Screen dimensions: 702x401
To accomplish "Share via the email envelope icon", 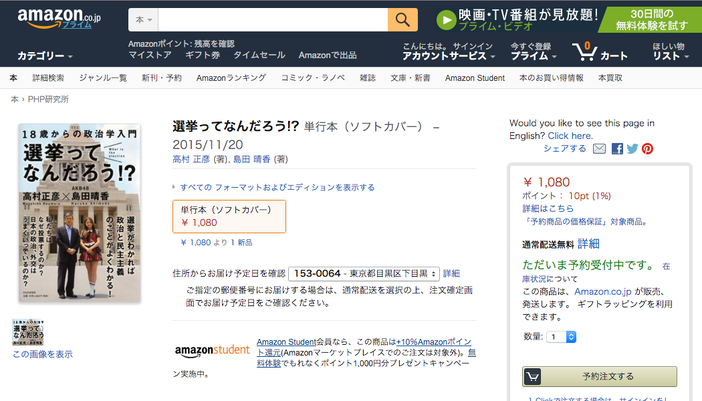I will point(599,149).
